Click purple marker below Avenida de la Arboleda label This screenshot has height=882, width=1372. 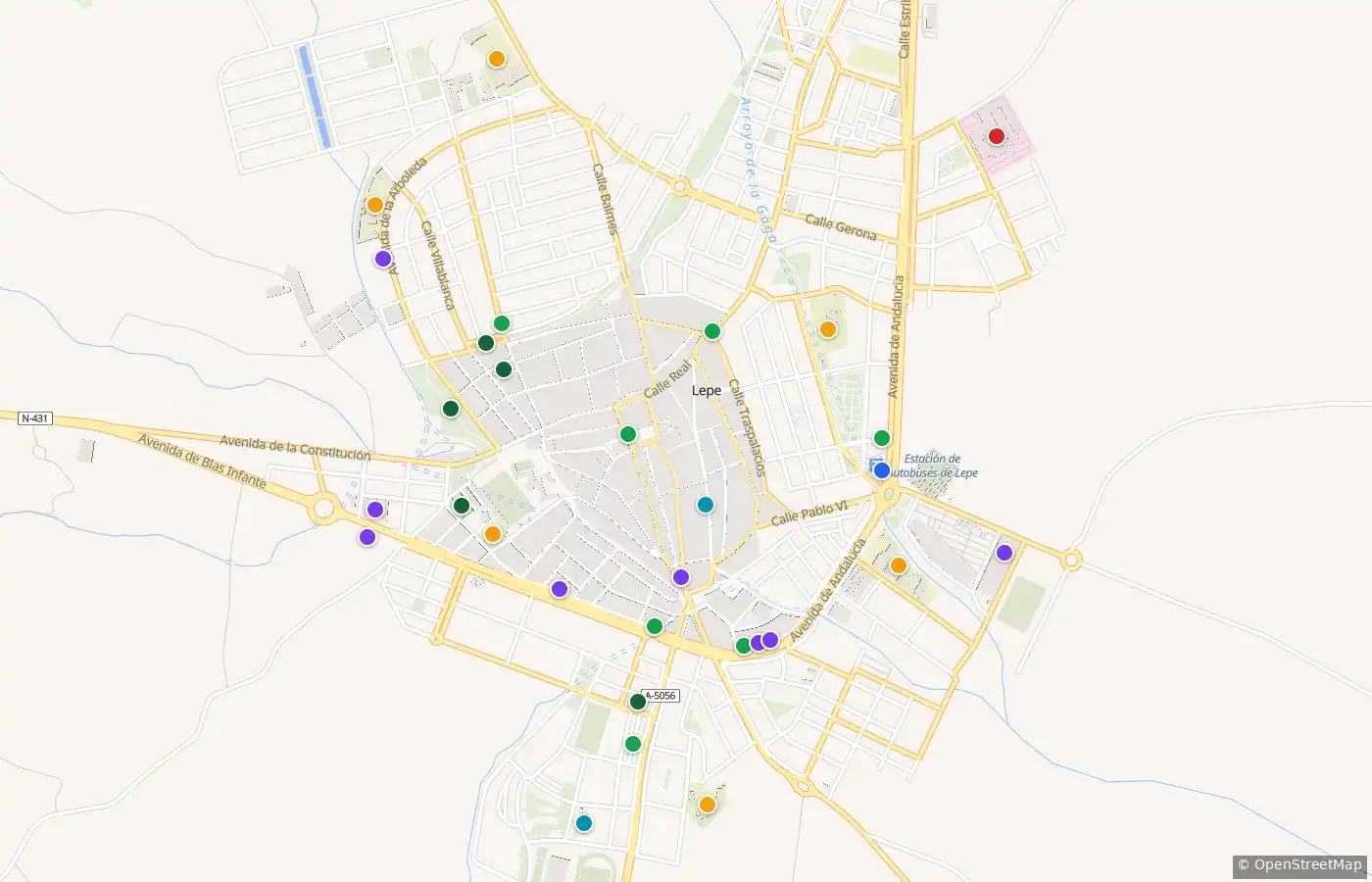[383, 259]
